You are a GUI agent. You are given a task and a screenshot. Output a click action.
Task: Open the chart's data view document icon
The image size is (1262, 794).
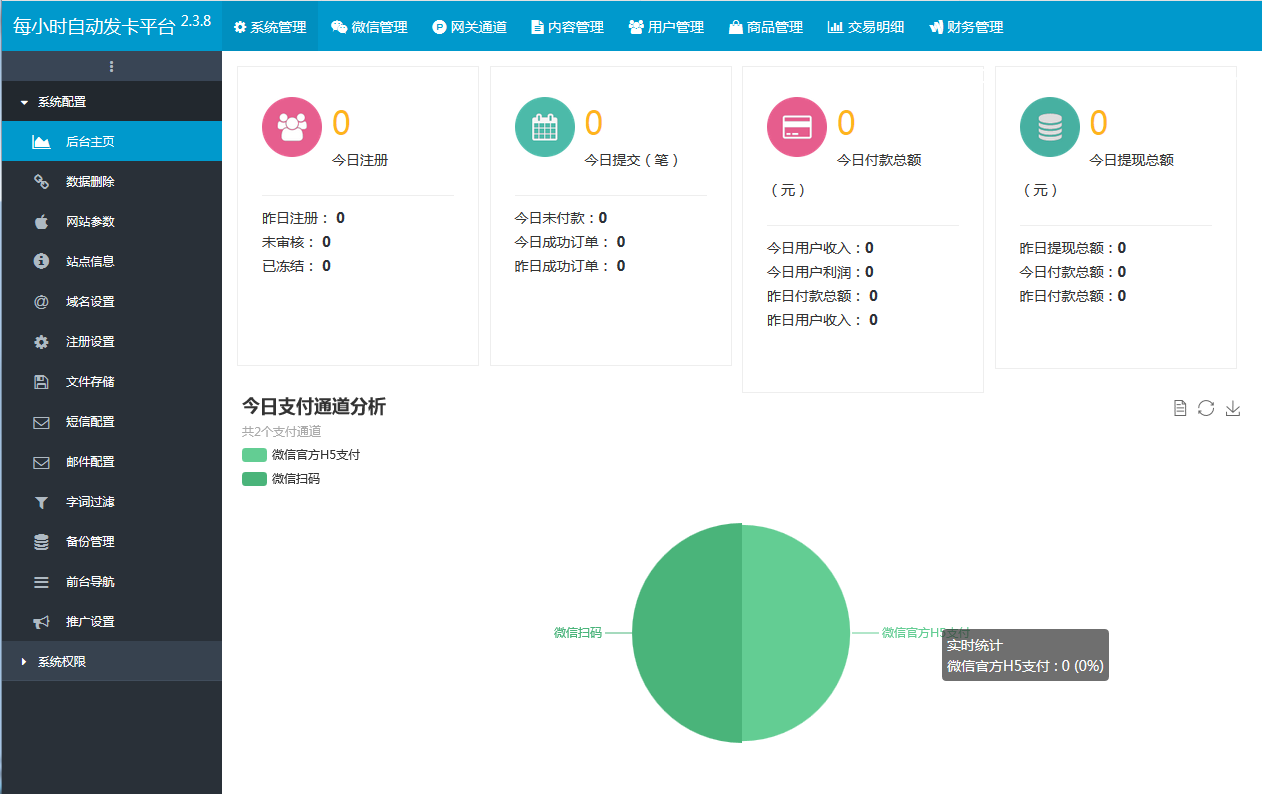point(1179,408)
